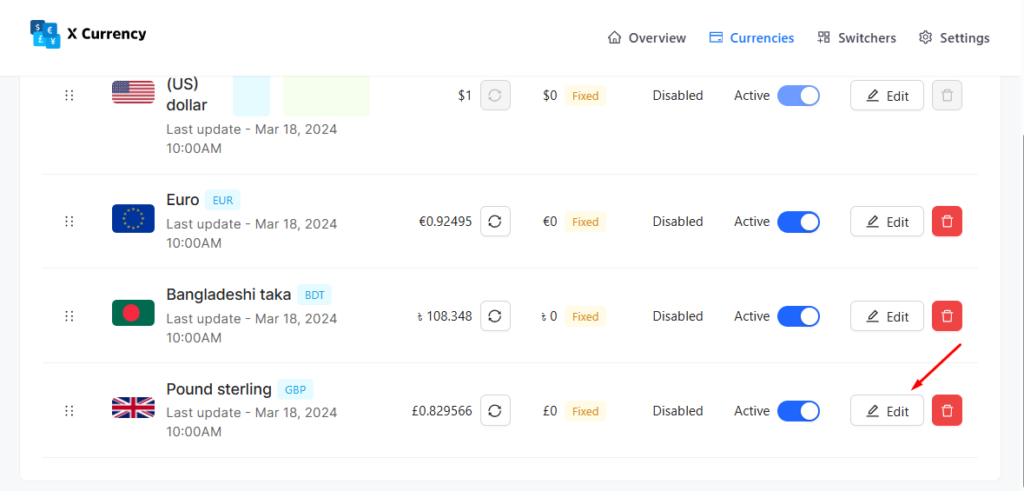Image resolution: width=1024 pixels, height=491 pixels.
Task: Delete the Pound sterling currency
Action: click(947, 410)
